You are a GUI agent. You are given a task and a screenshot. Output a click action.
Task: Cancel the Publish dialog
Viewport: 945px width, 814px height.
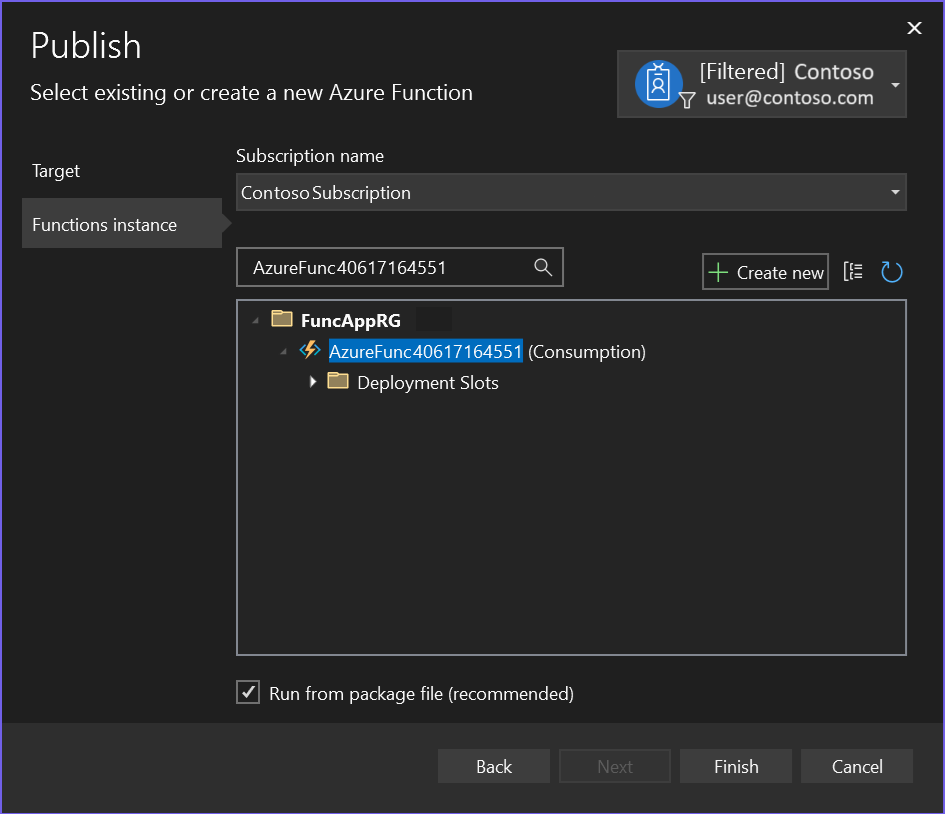[857, 767]
